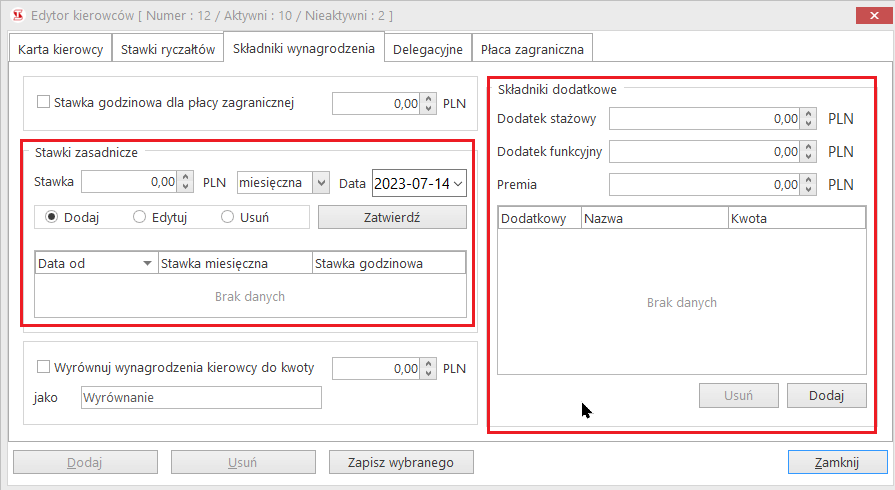Screen dimensions: 895x490
Task: Decrease wyrównanie amount with down arrow
Action: 428,373
